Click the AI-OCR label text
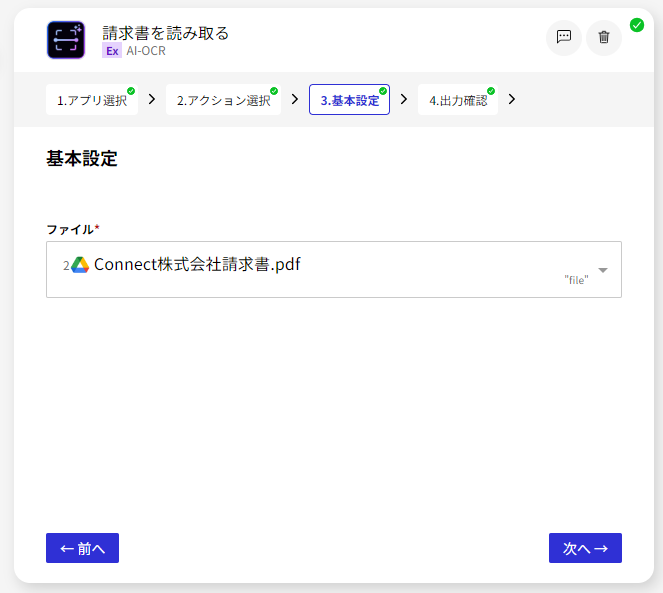 146,51
